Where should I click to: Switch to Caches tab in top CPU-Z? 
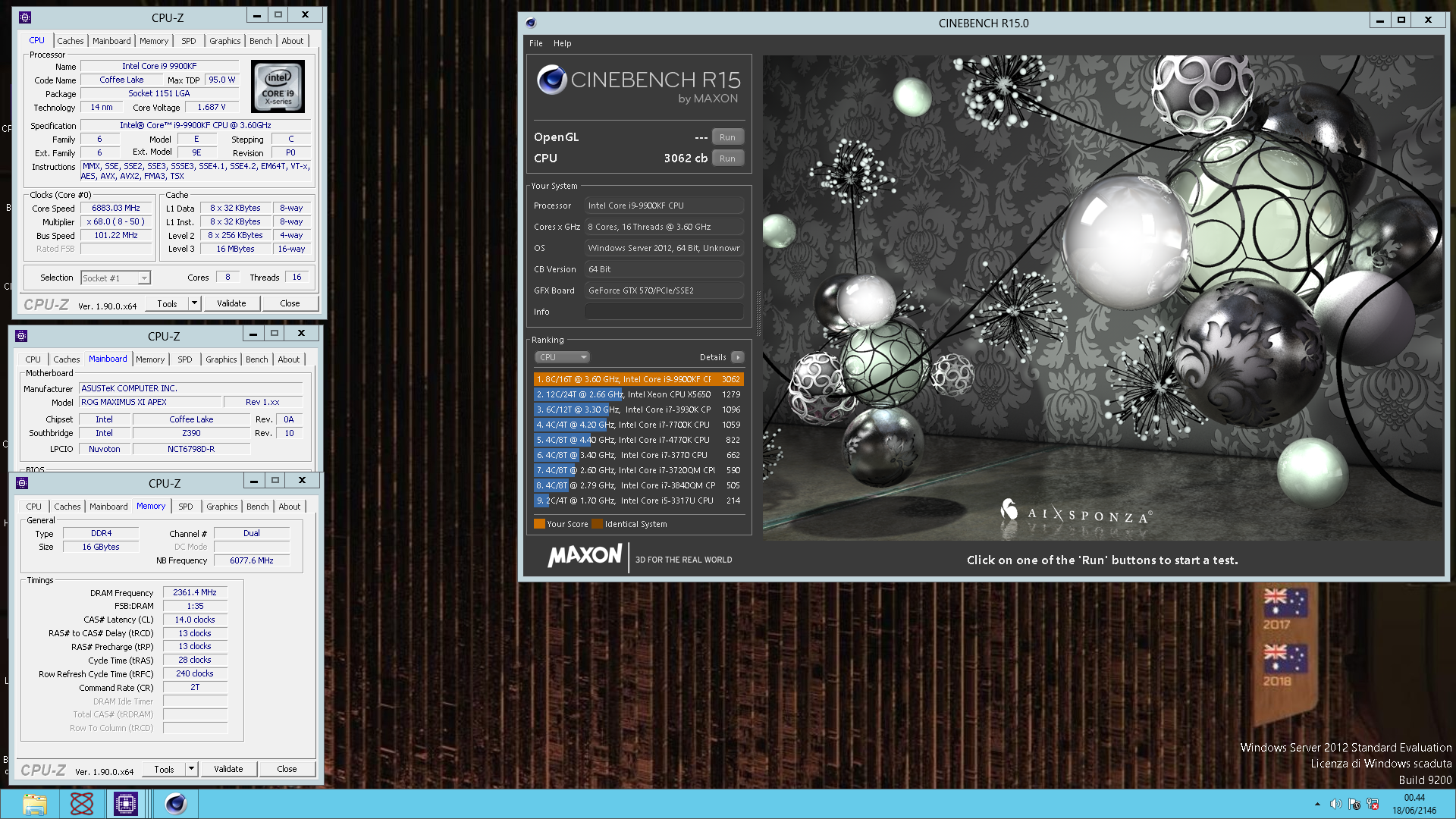point(71,41)
